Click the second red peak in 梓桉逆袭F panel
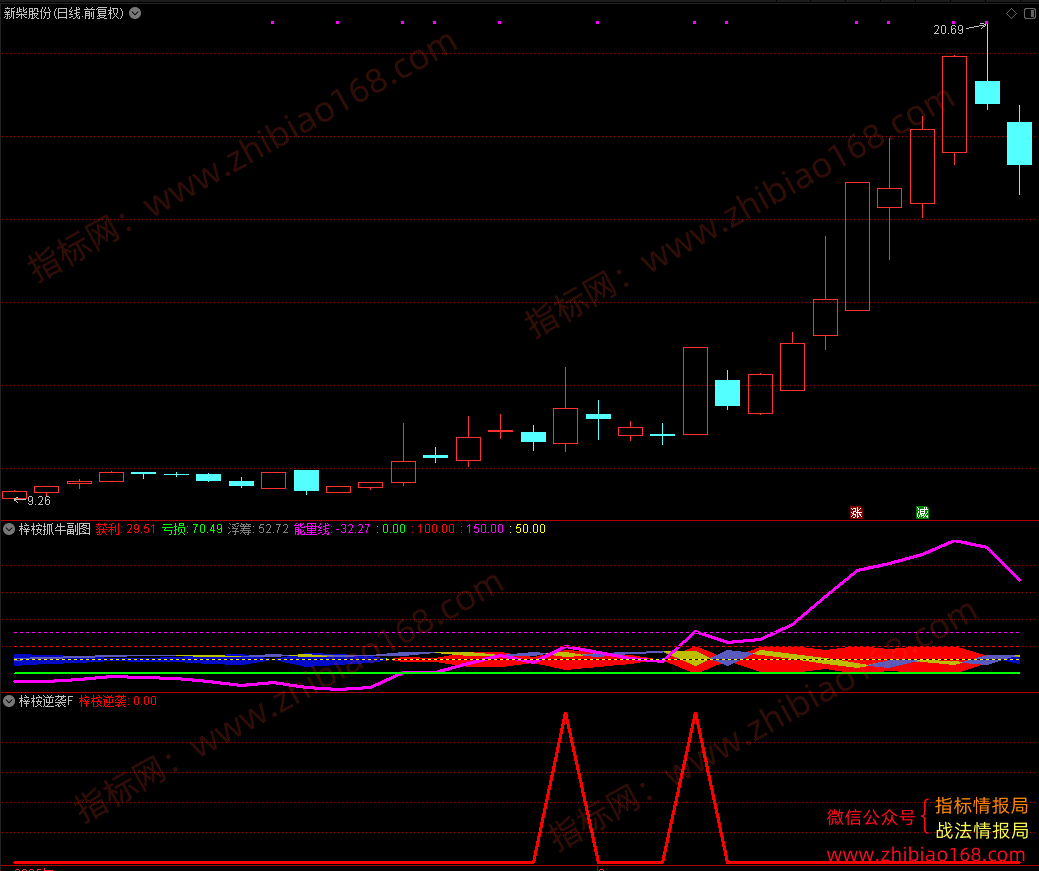Image resolution: width=1039 pixels, height=871 pixels. [695, 715]
